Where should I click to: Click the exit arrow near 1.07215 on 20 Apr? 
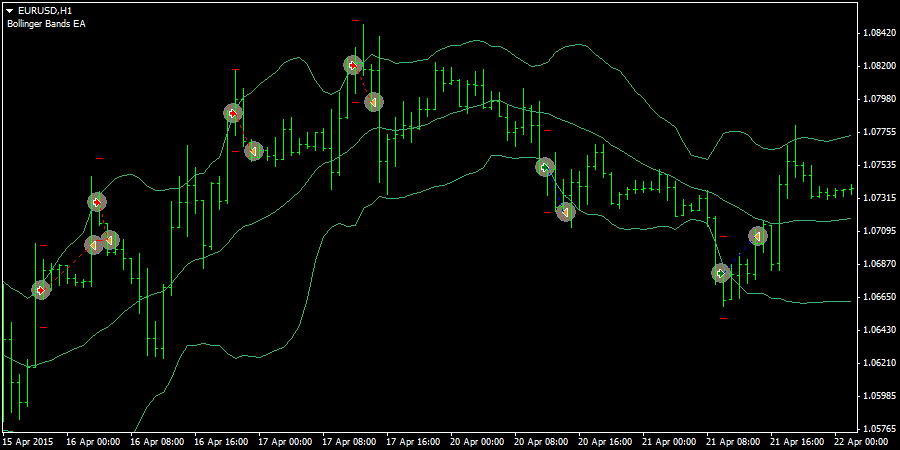[565, 212]
